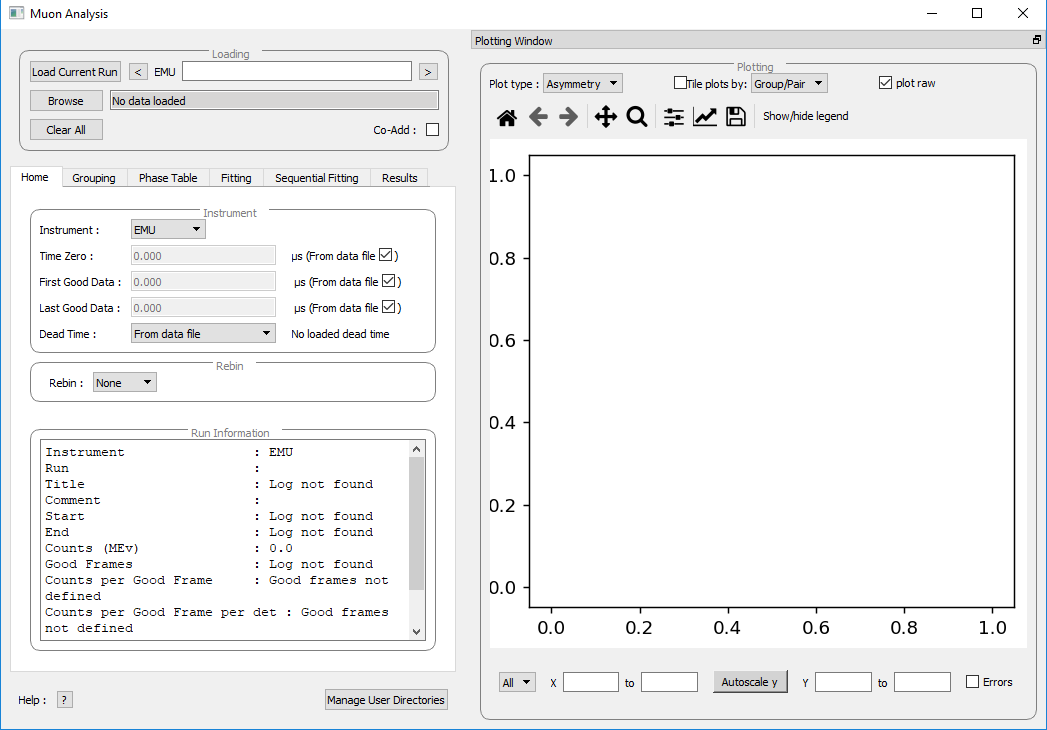This screenshot has height=730, width=1047.
Task: Open the edit curves chart icon
Action: coord(705,117)
